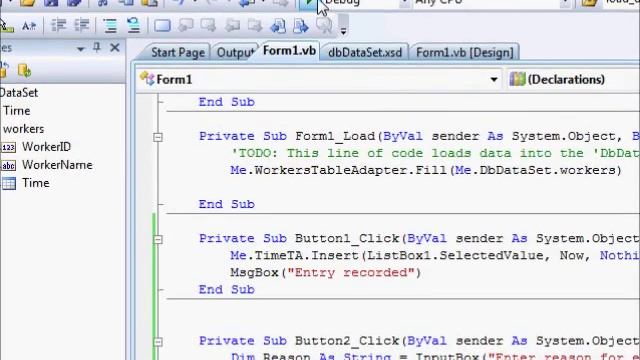Click the Decrease Line Indent icon
The width and height of the screenshot is (640, 360).
click(x=58, y=26)
